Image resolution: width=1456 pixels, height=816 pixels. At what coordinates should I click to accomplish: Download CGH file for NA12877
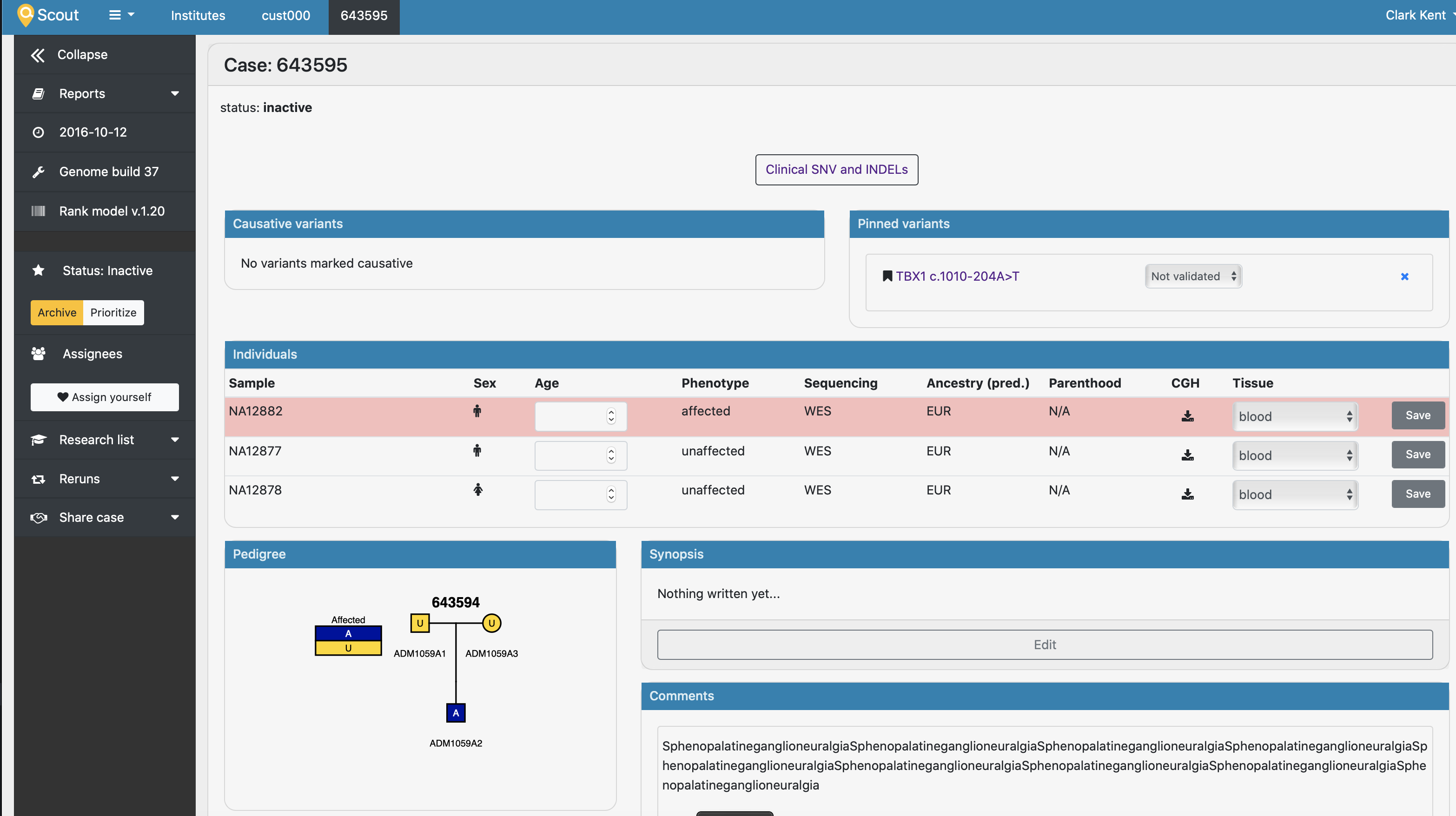tap(1187, 455)
